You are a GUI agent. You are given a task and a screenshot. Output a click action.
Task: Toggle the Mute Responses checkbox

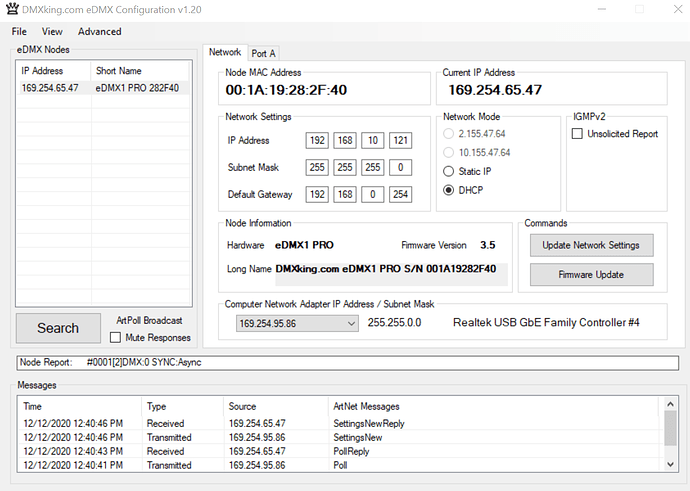[115, 337]
